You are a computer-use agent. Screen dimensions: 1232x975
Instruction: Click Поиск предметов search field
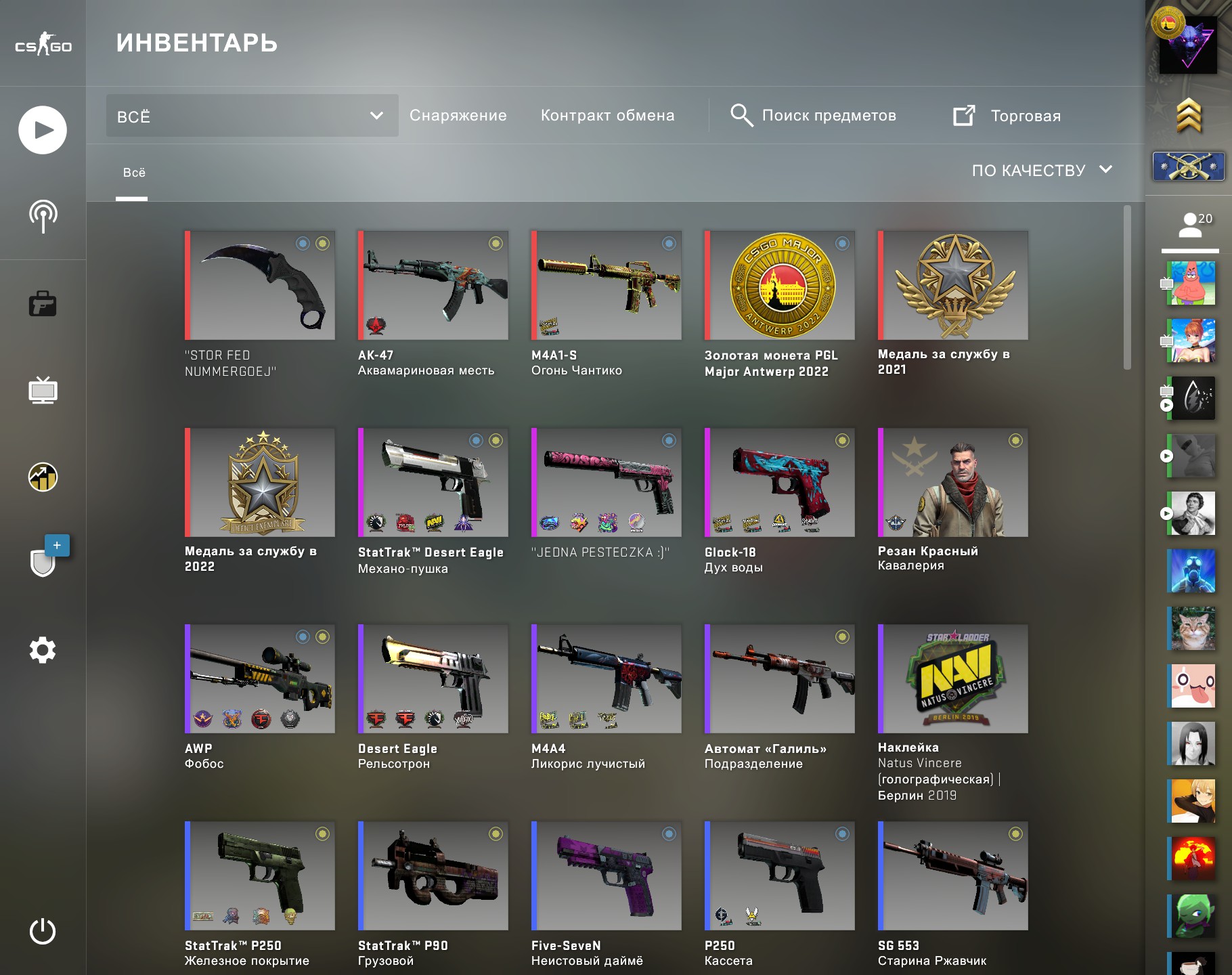pyautogui.click(x=813, y=116)
